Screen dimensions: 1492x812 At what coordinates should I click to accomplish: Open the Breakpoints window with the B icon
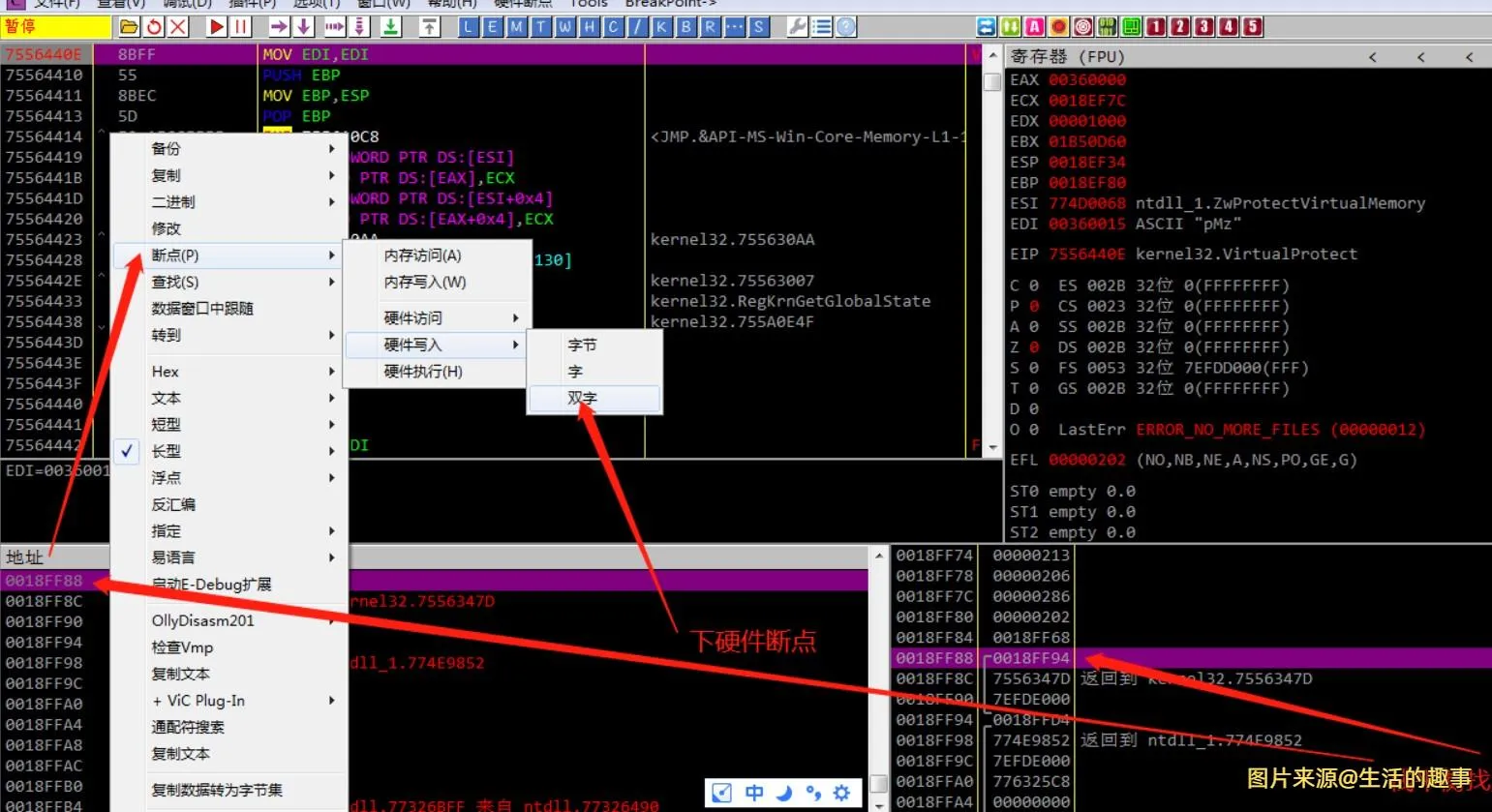[x=687, y=27]
